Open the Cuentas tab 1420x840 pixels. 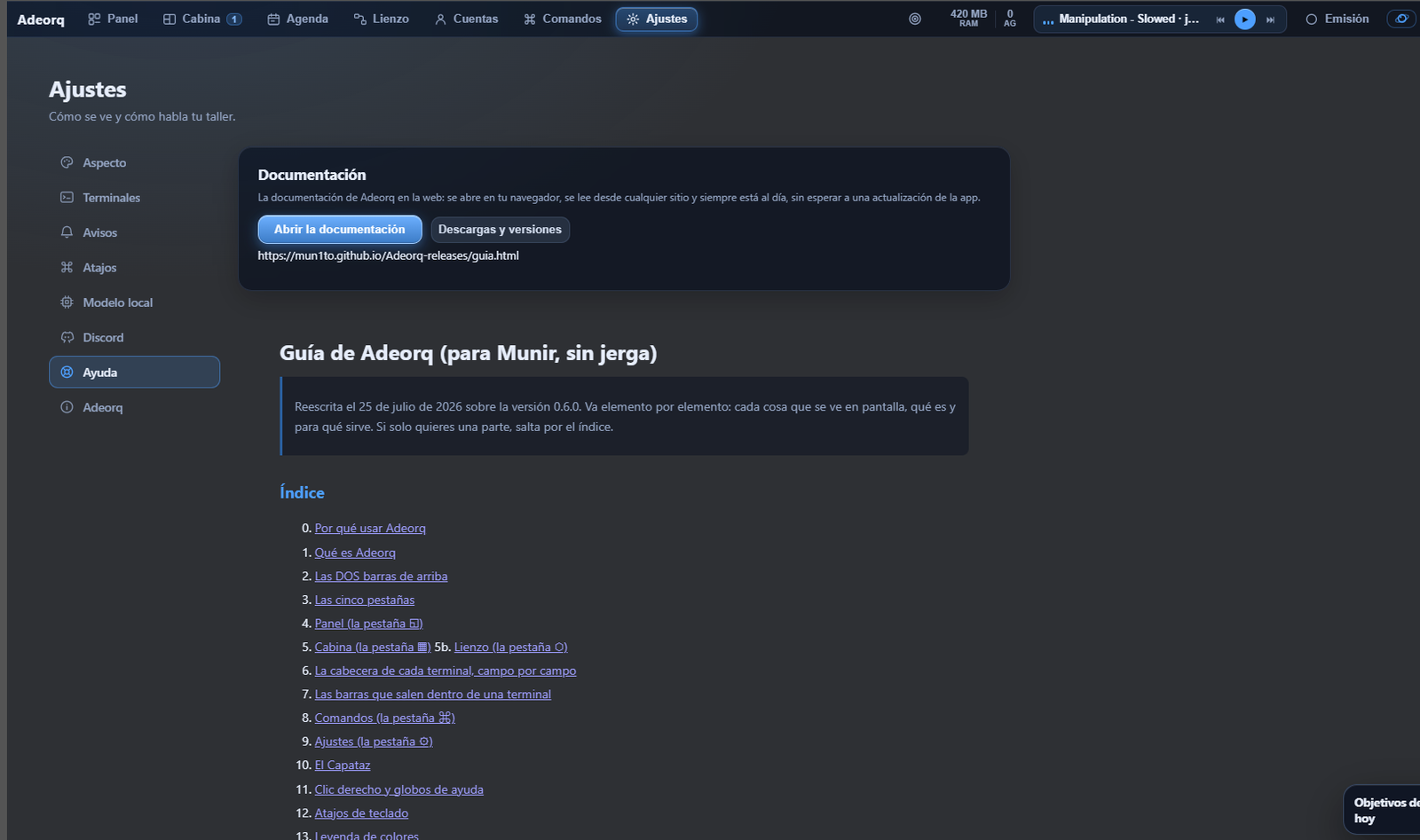tap(467, 19)
